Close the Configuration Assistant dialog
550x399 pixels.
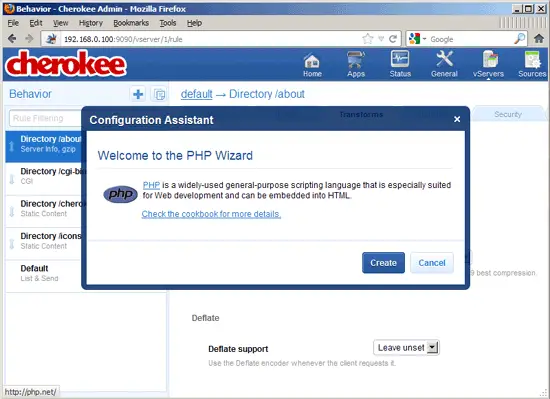pos(457,120)
